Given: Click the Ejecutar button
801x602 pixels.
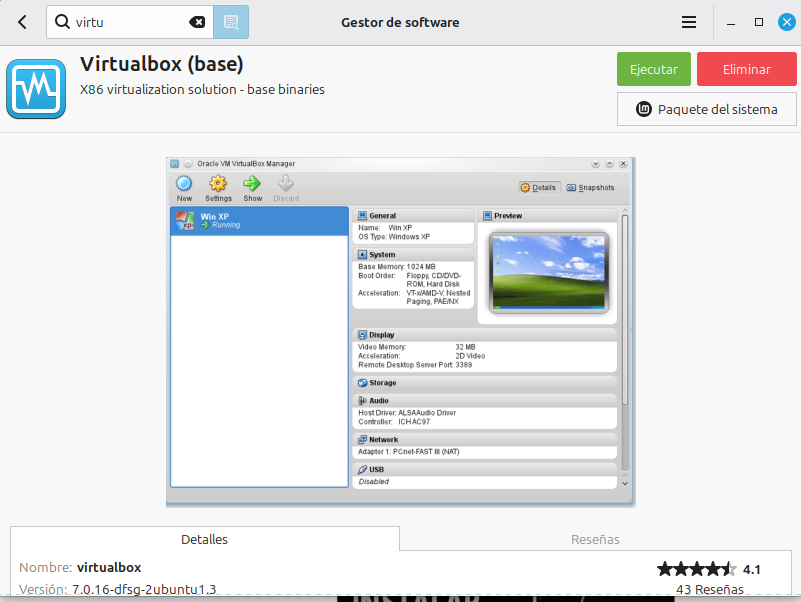Looking at the screenshot, I should 653,69.
